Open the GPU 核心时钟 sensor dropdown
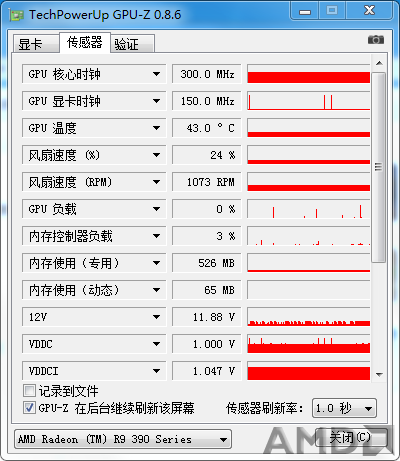Viewport: 400px width, 461px height. point(94,74)
